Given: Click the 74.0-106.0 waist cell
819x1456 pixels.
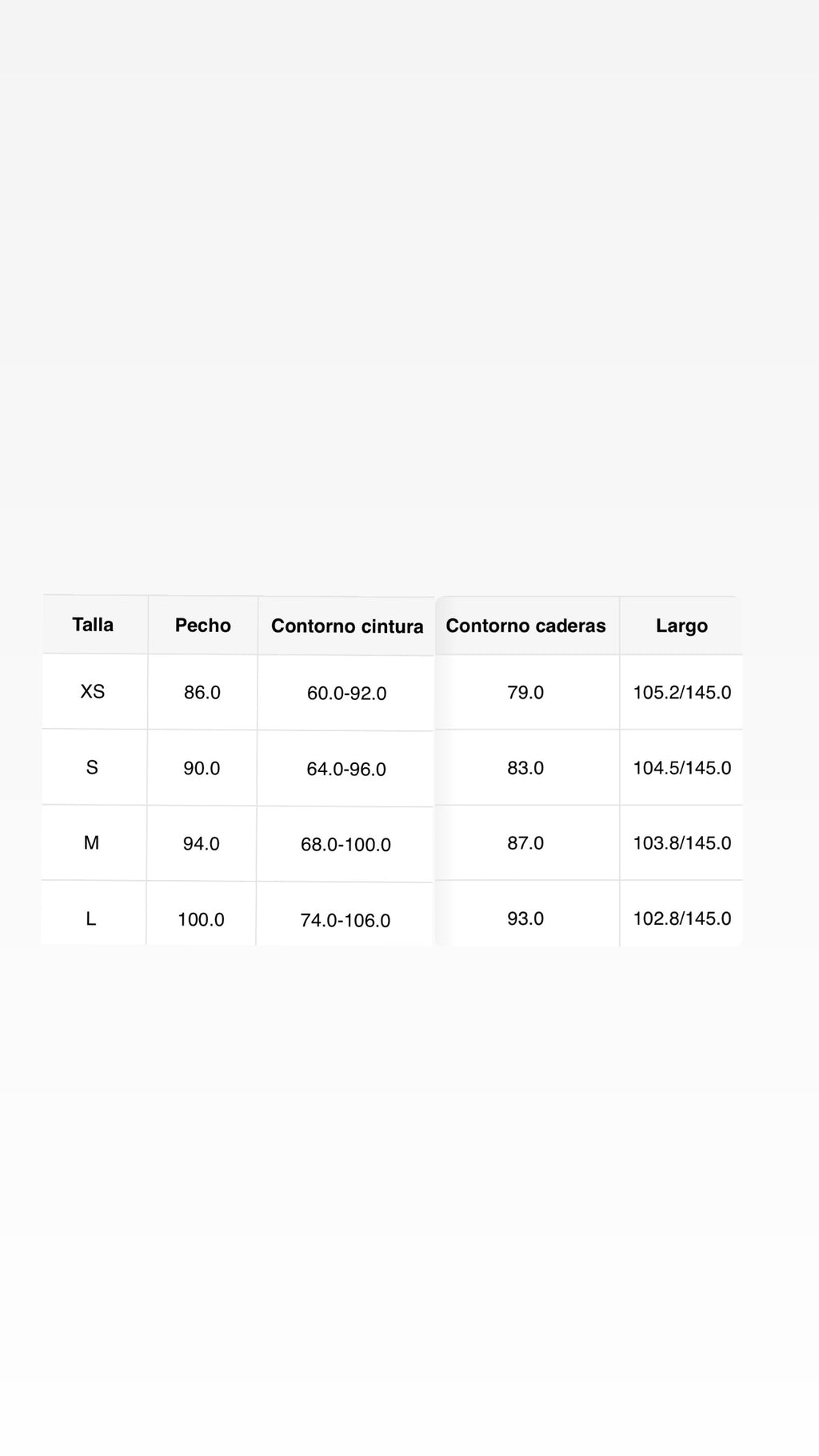Looking at the screenshot, I should click(x=346, y=920).
